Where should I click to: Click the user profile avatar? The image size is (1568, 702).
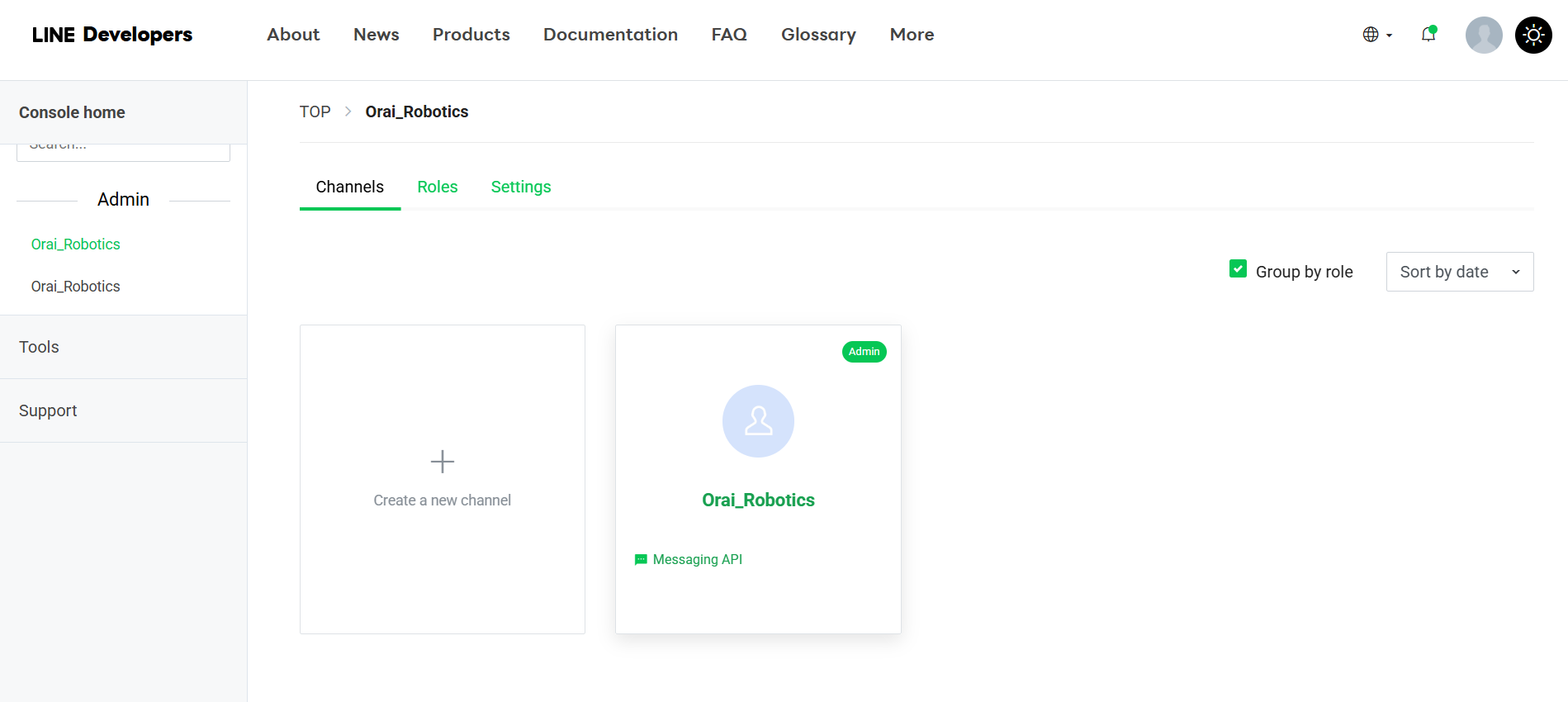point(1483,36)
